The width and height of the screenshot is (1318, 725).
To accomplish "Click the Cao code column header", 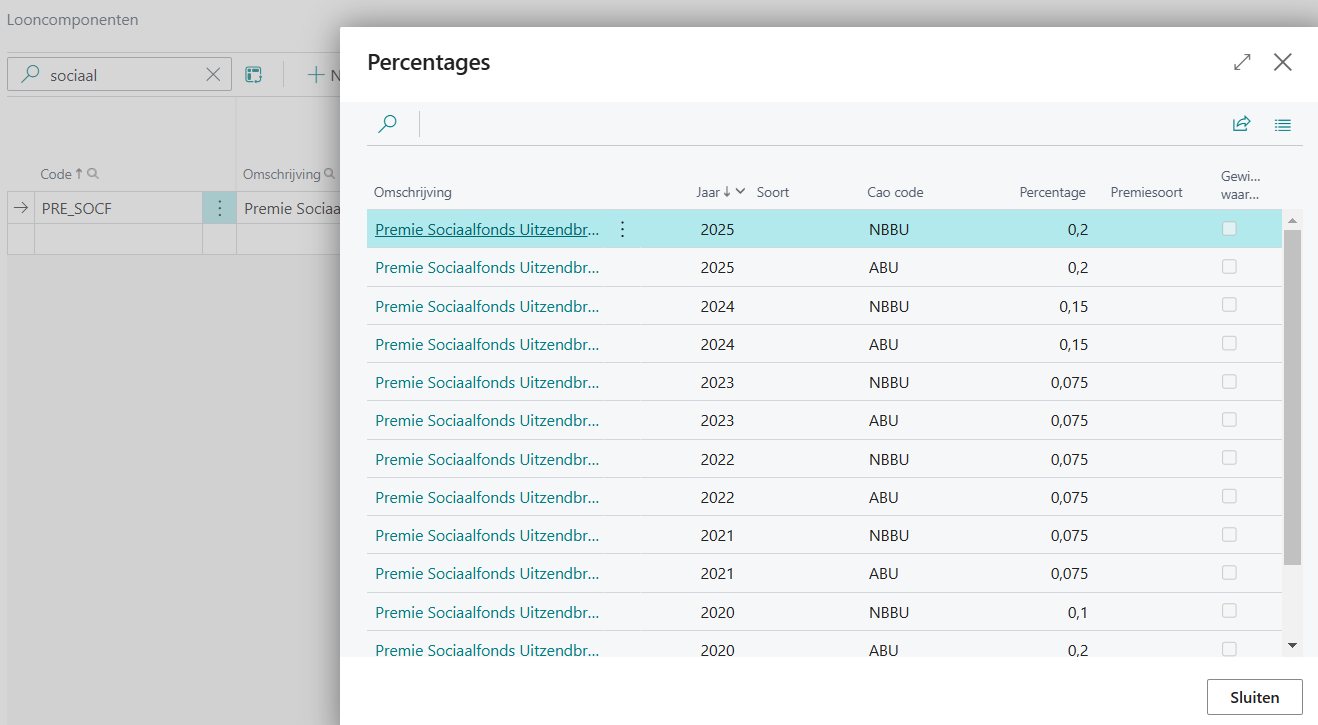I will tap(895, 192).
